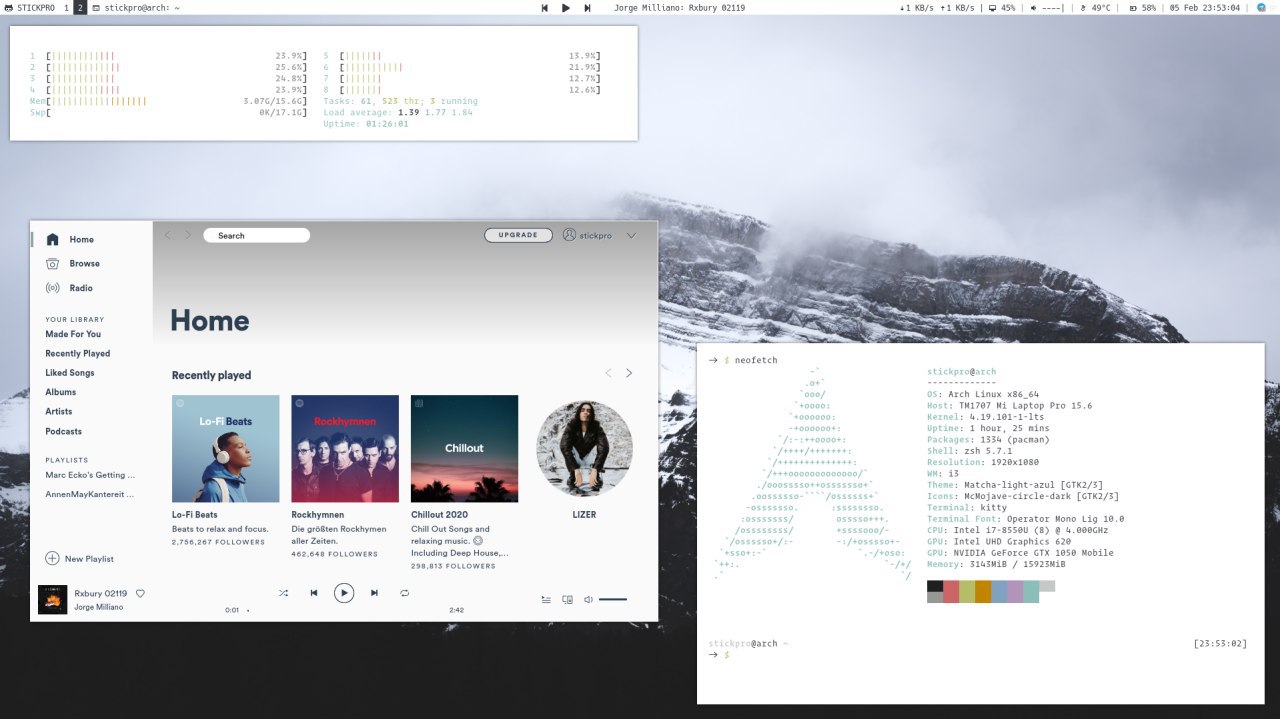Open Podcasts in library
The width and height of the screenshot is (1280, 719).
pos(63,431)
